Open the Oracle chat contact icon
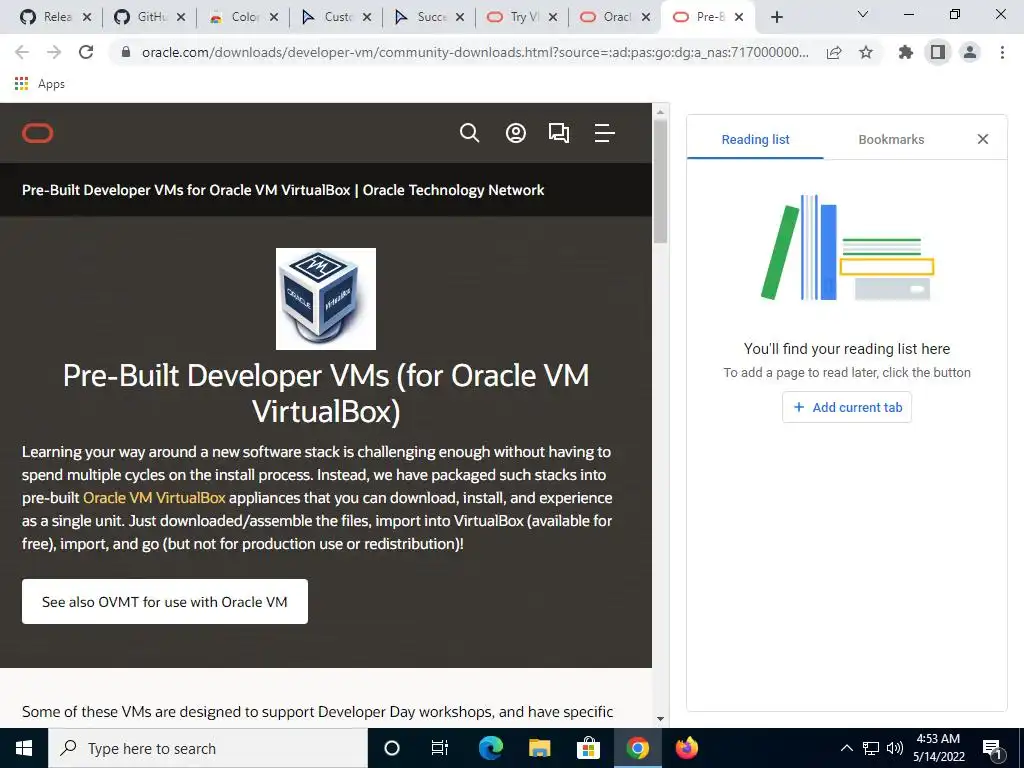Viewport: 1024px width, 768px height. 558,133
